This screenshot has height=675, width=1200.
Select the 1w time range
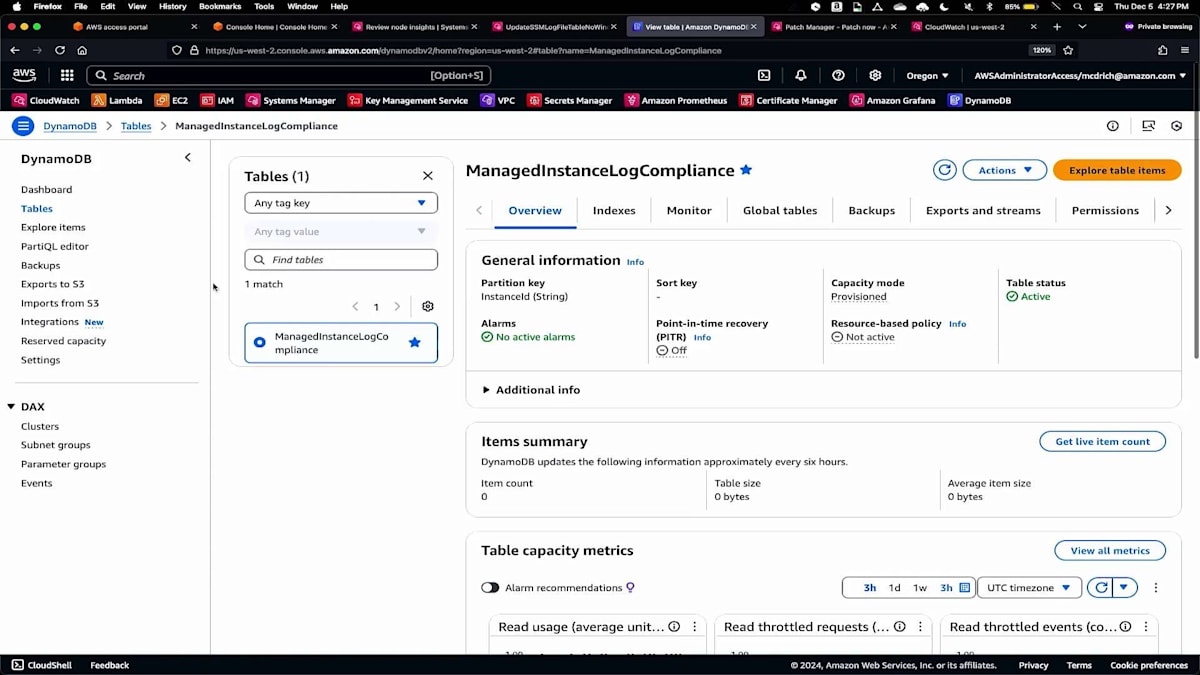[920, 588]
